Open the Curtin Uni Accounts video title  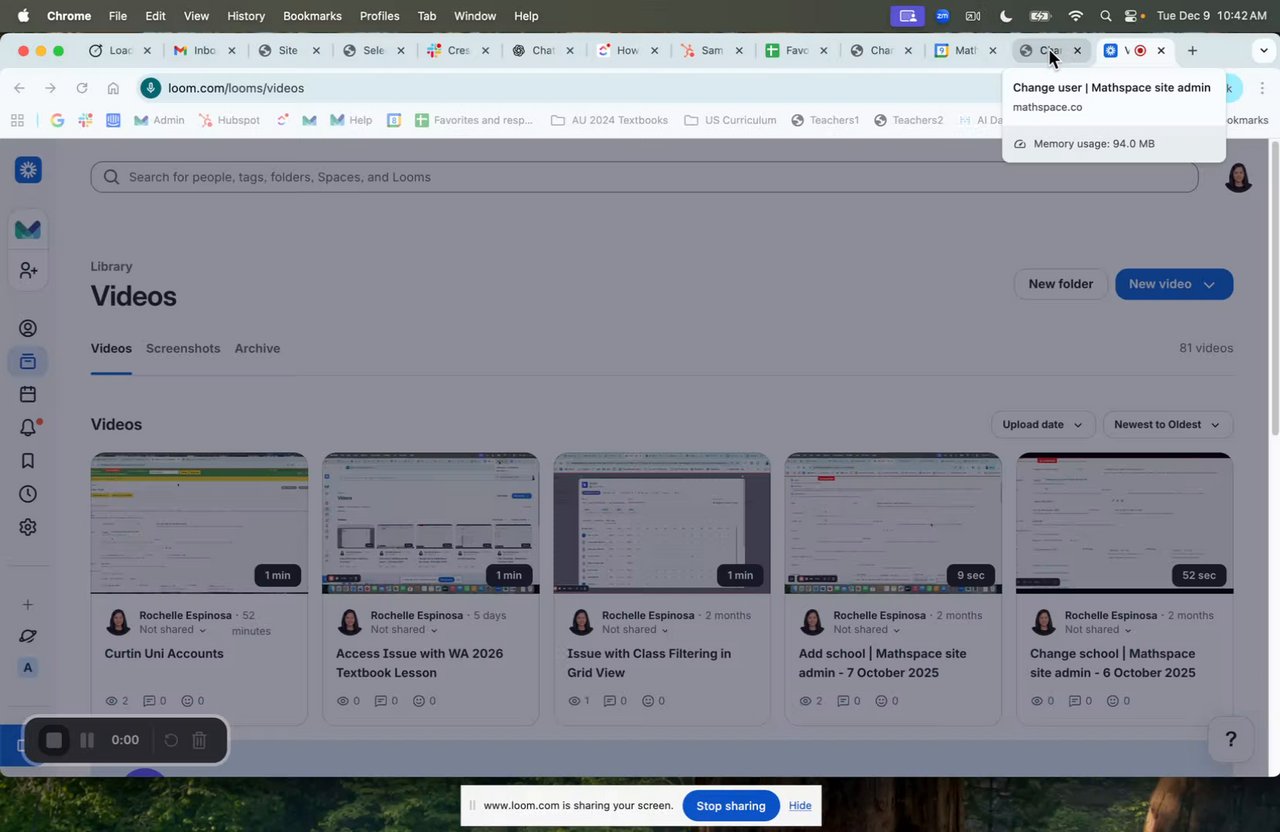coord(164,654)
